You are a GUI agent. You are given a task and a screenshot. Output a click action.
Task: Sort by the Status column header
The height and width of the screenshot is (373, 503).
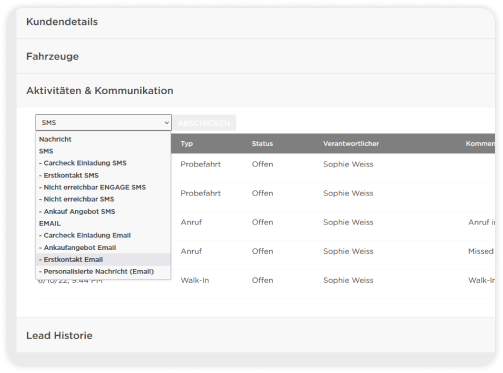(262, 144)
